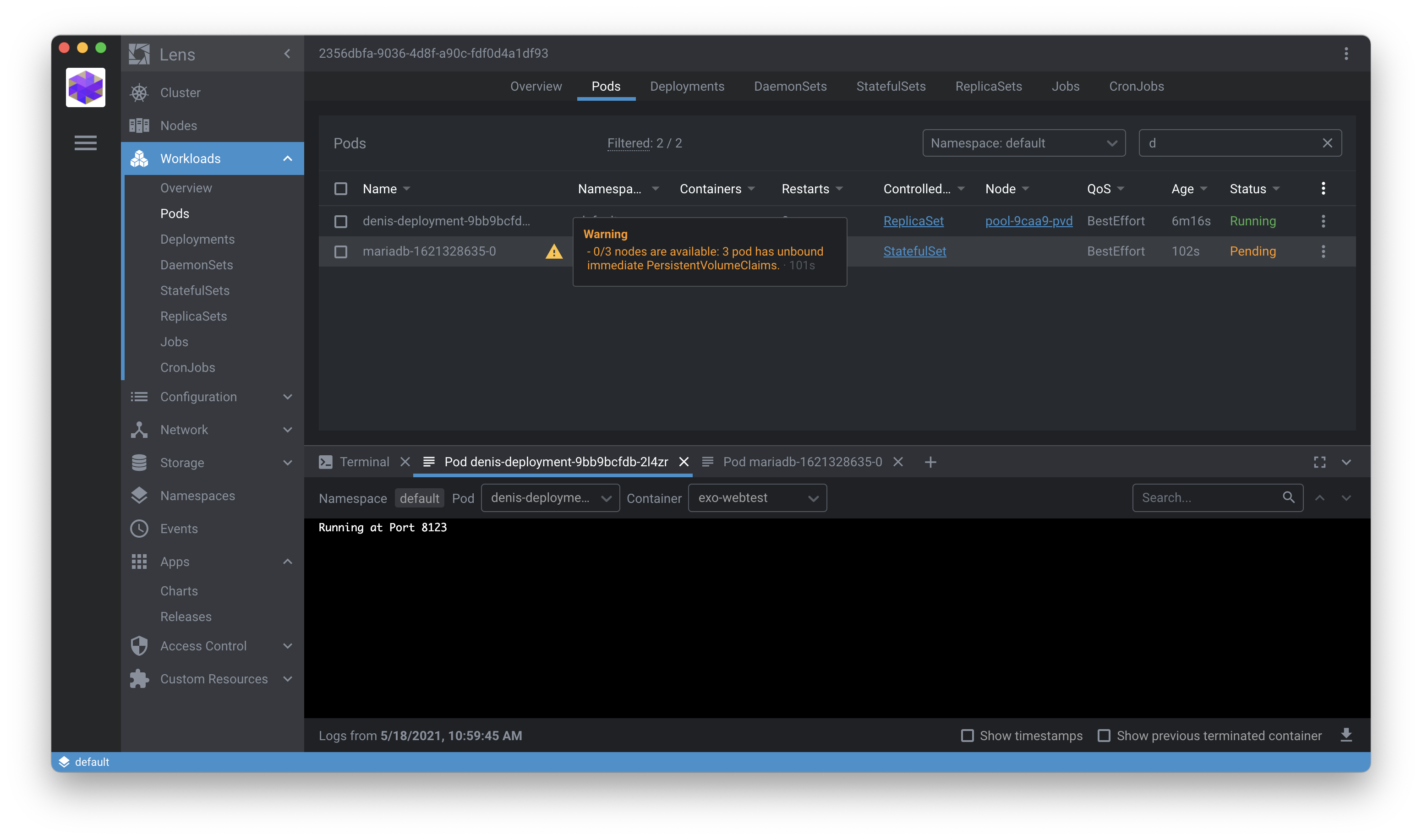Open the Pod selector dropdown in logs
The width and height of the screenshot is (1422, 840).
[x=550, y=498]
